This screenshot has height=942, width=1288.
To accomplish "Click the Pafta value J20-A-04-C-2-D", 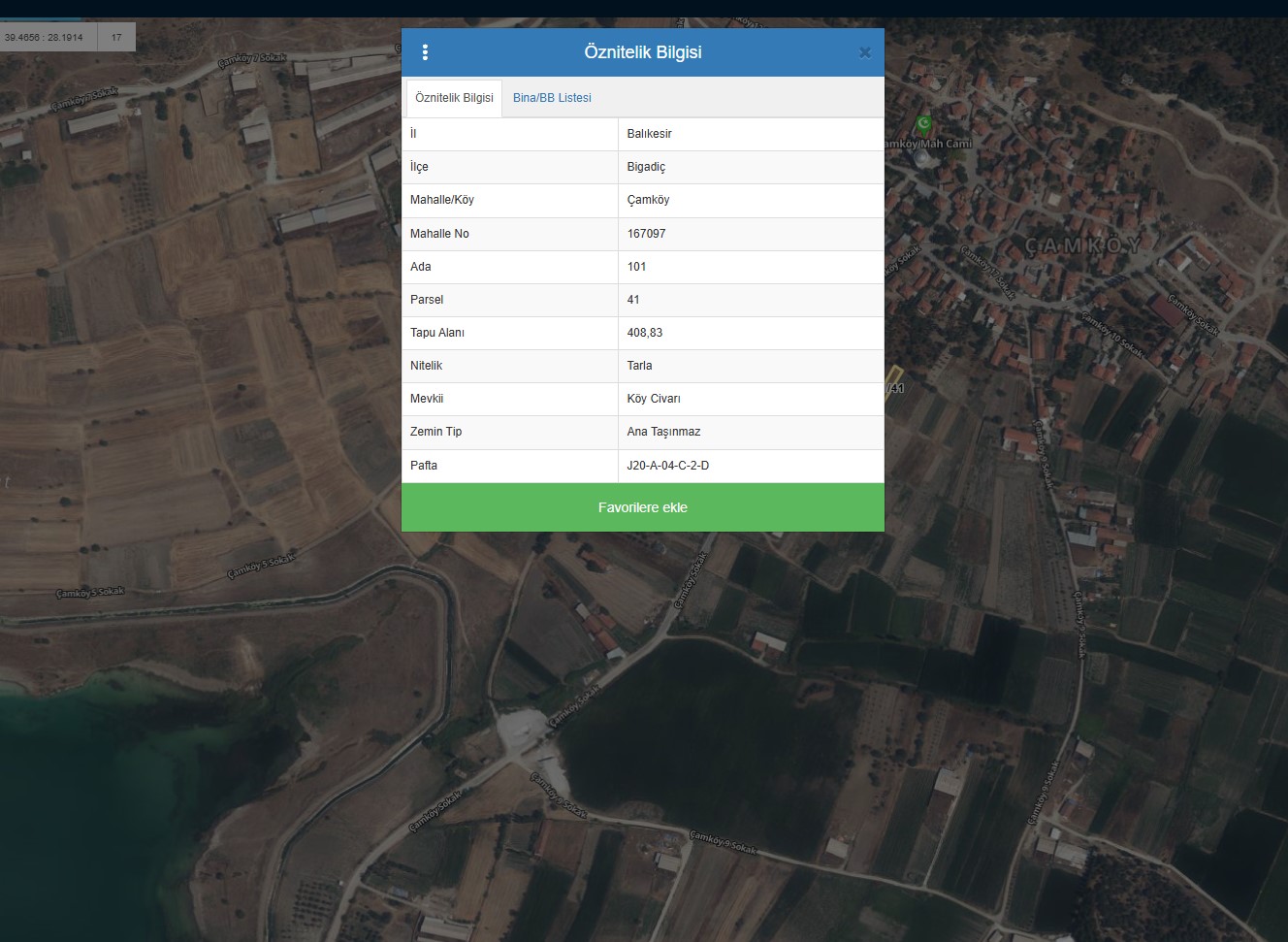I will coord(667,466).
